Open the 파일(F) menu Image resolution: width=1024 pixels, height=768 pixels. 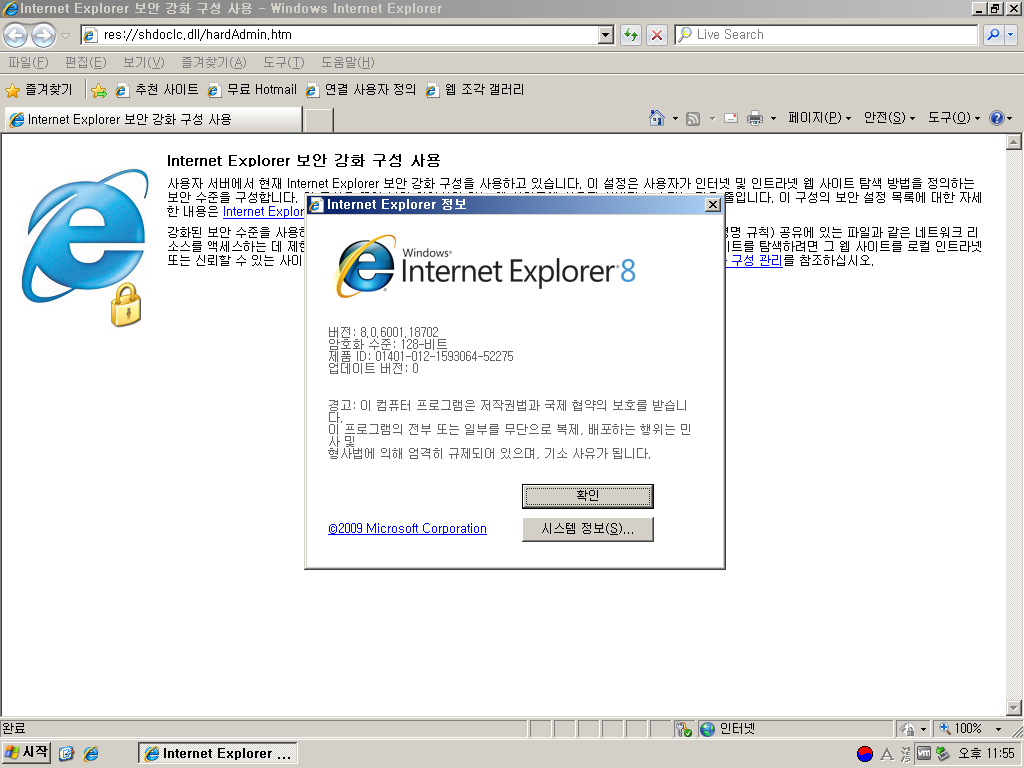click(x=28, y=63)
